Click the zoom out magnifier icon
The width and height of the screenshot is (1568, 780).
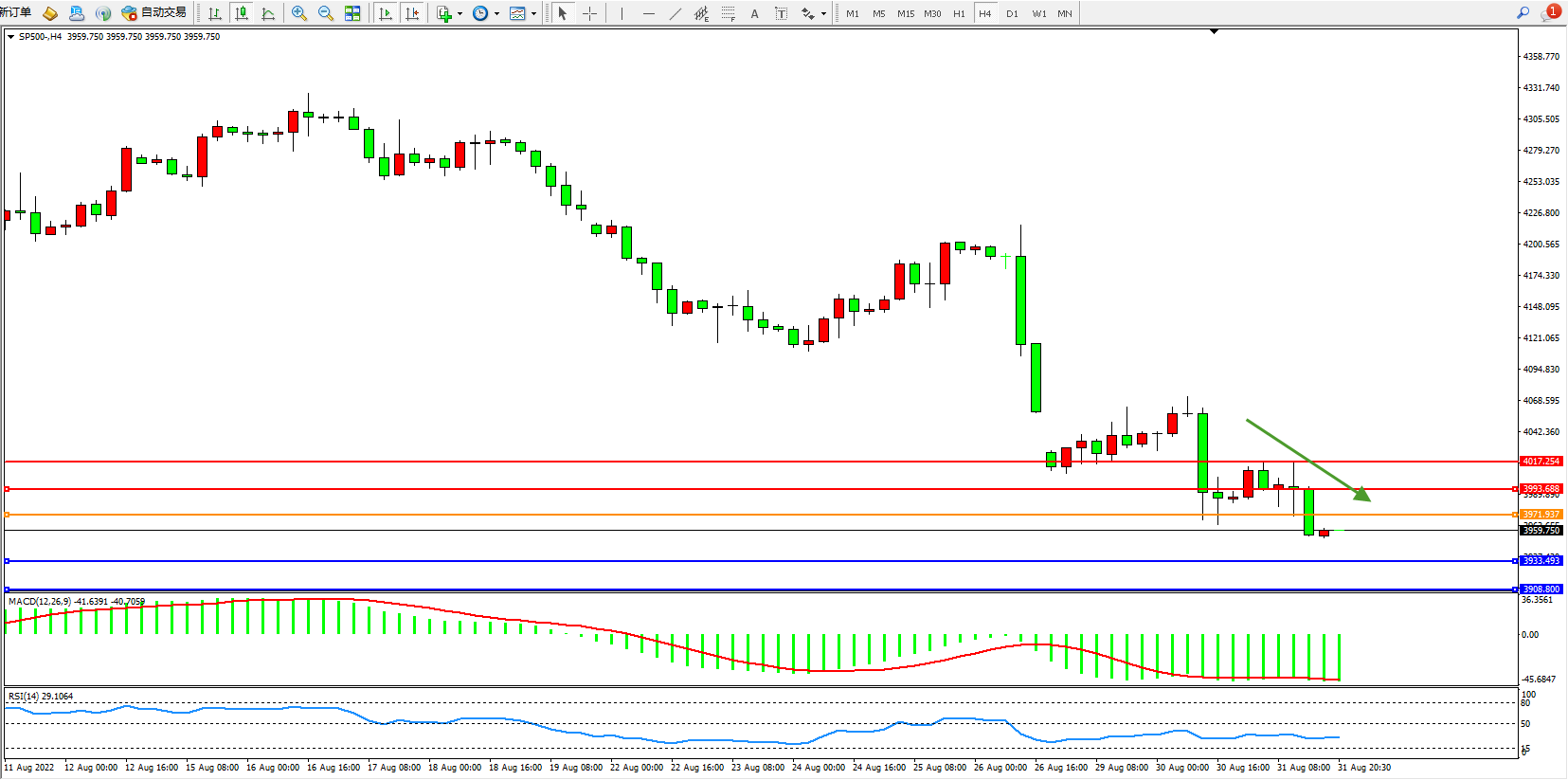point(326,13)
